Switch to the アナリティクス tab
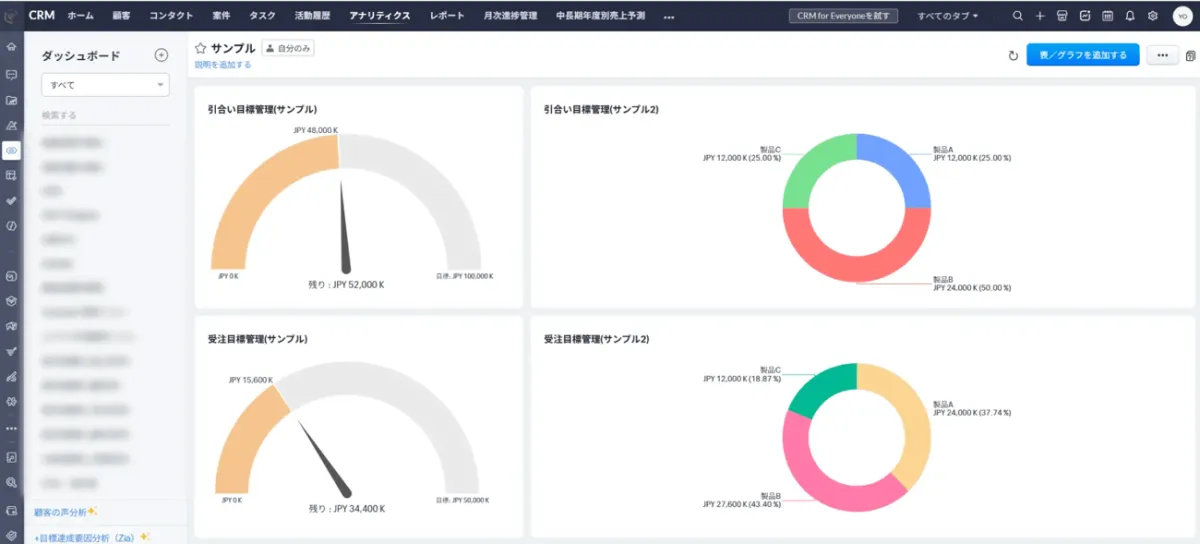 pos(380,16)
